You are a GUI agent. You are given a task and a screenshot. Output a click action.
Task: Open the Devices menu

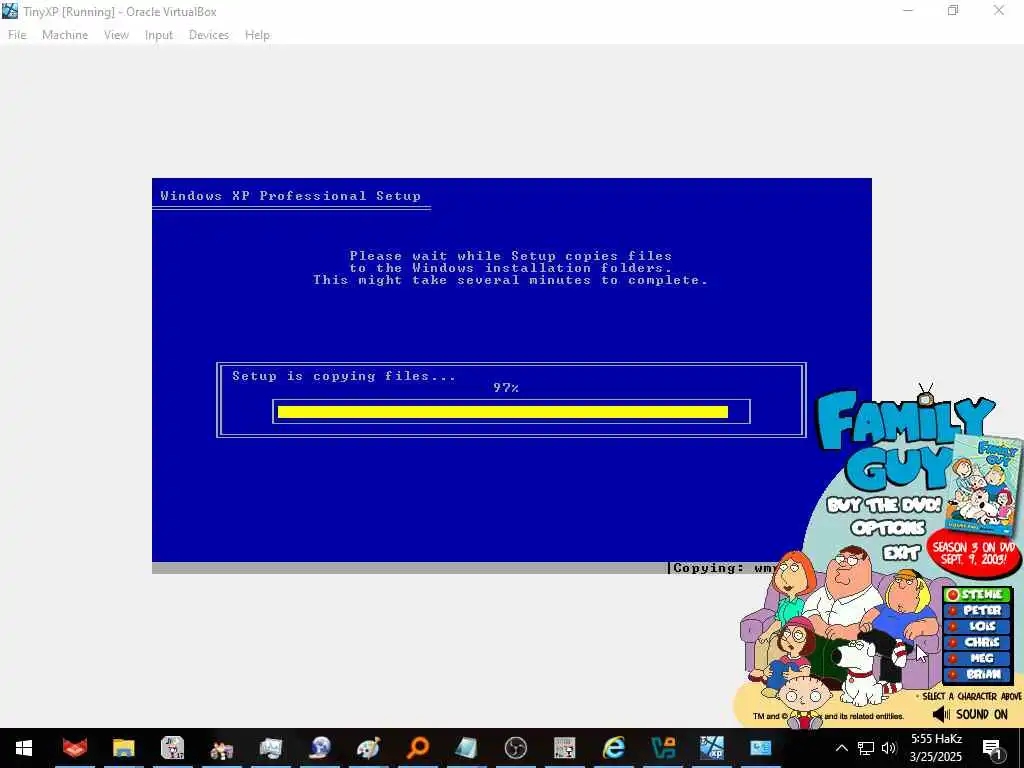(x=208, y=35)
